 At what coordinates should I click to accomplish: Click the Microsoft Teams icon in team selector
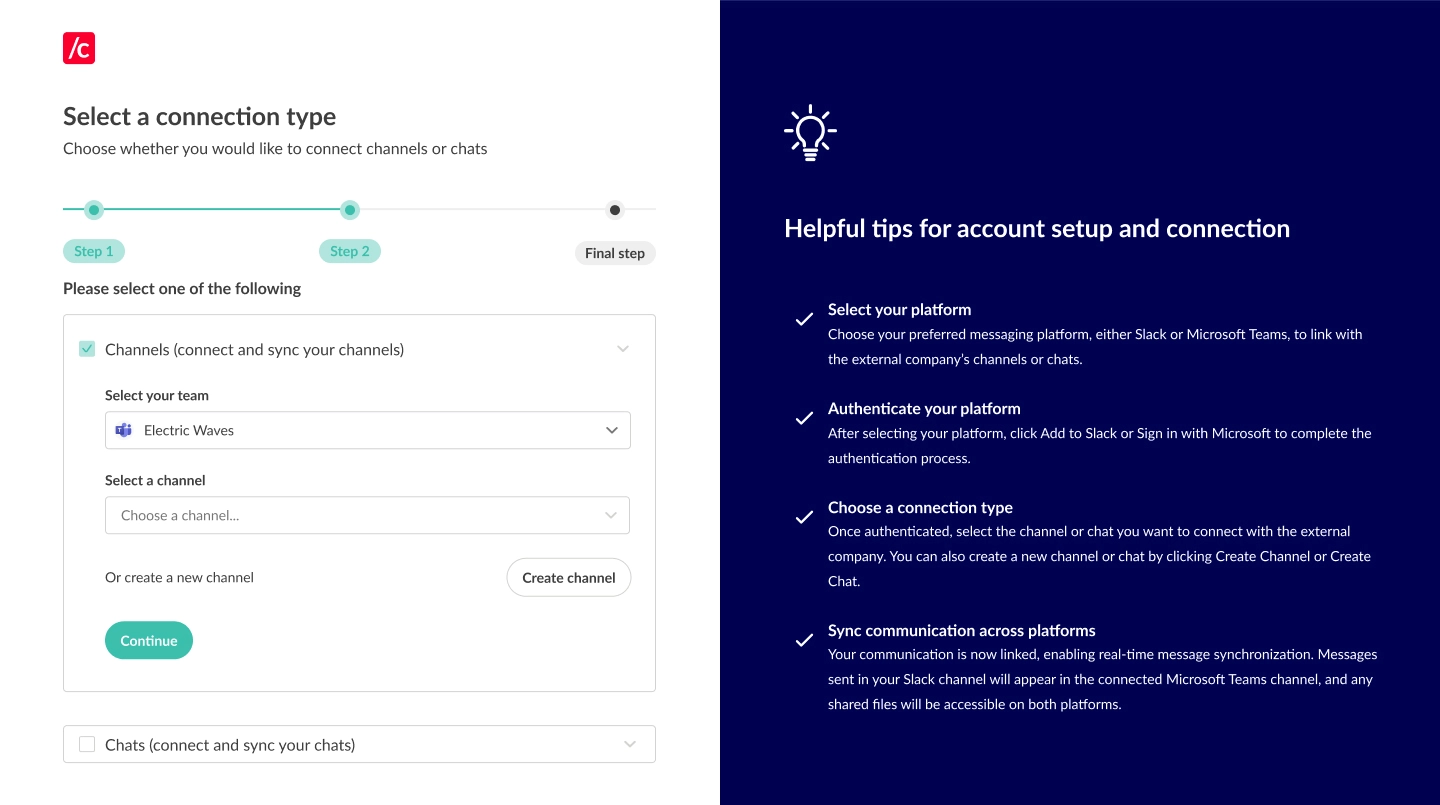click(x=124, y=430)
